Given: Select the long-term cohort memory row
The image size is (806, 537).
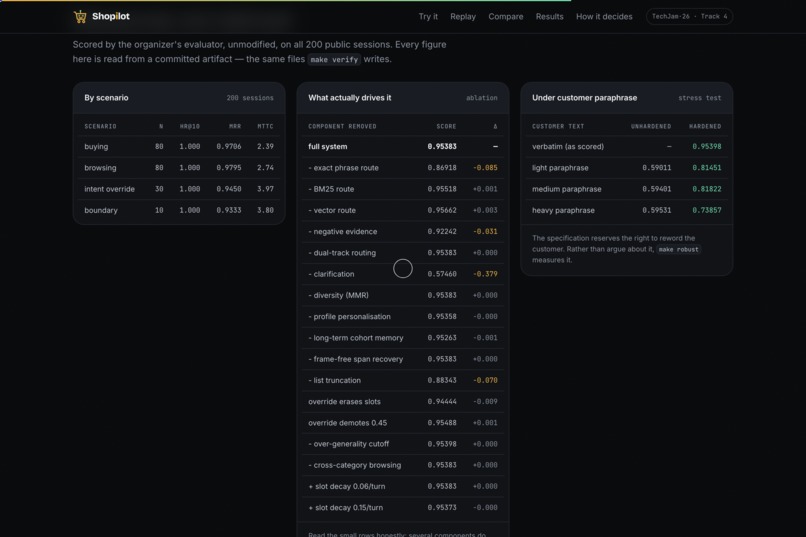Looking at the screenshot, I should point(403,338).
